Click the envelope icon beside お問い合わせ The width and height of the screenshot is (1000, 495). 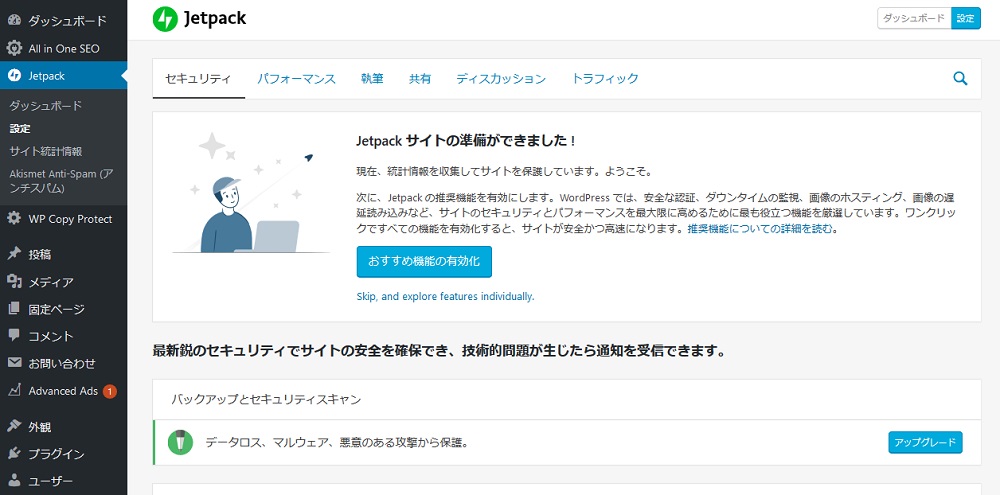14,363
